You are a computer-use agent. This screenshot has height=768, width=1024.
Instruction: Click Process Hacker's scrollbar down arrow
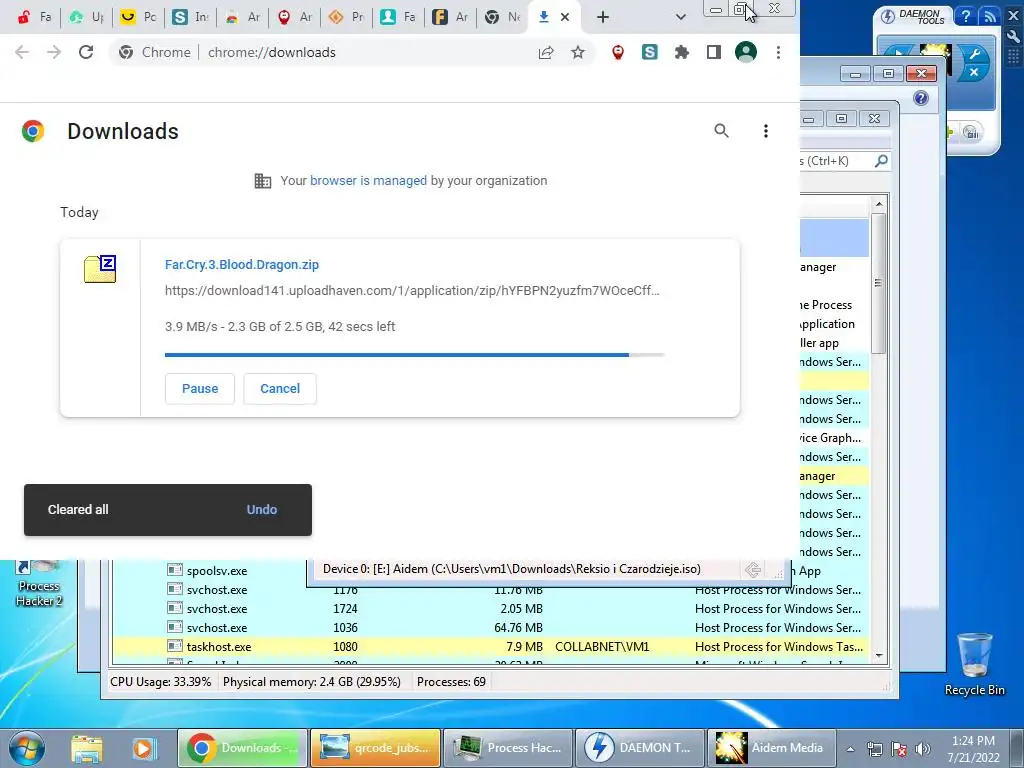tap(879, 656)
